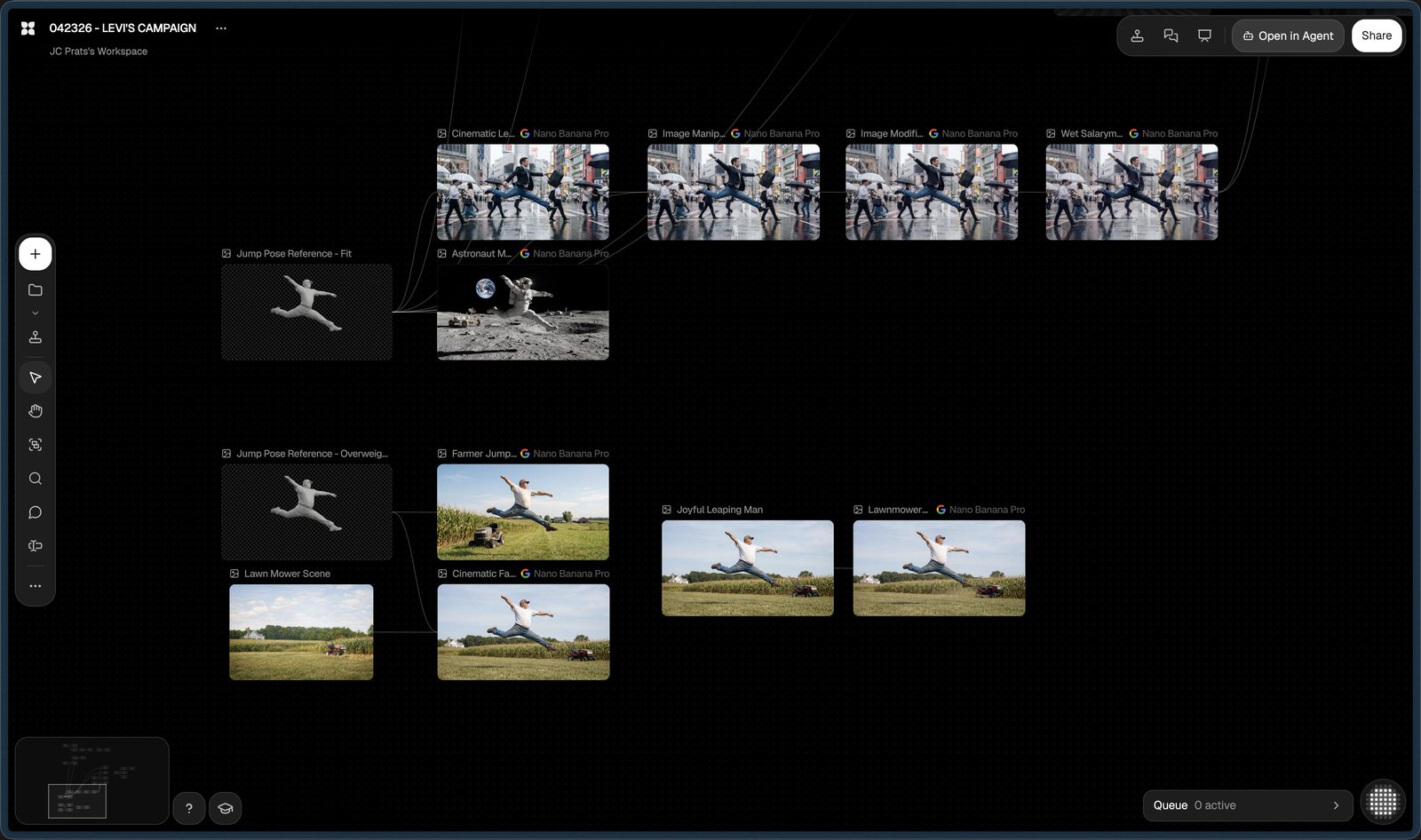This screenshot has width=1421, height=840.
Task: Click the Cinematic Fa... node title
Action: coord(483,574)
